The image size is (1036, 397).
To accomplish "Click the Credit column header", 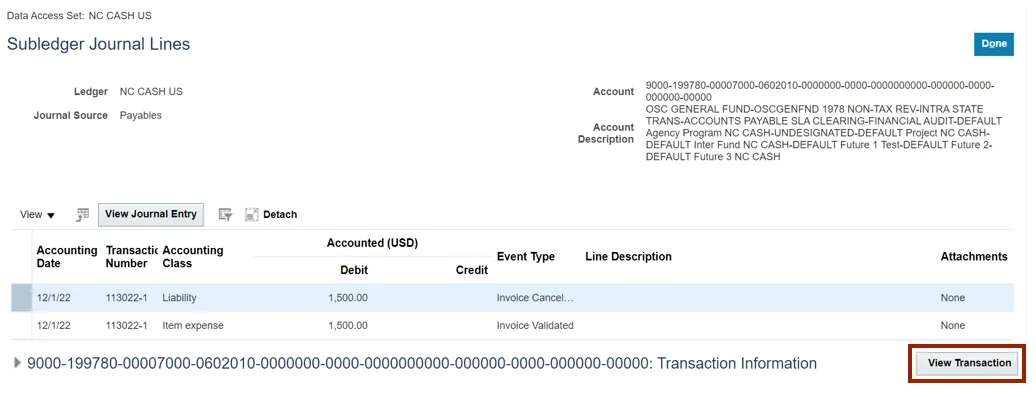I will (472, 270).
